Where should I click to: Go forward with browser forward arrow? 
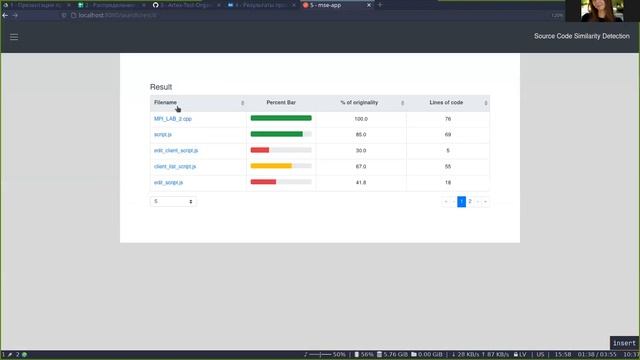pyautogui.click(x=15, y=16)
